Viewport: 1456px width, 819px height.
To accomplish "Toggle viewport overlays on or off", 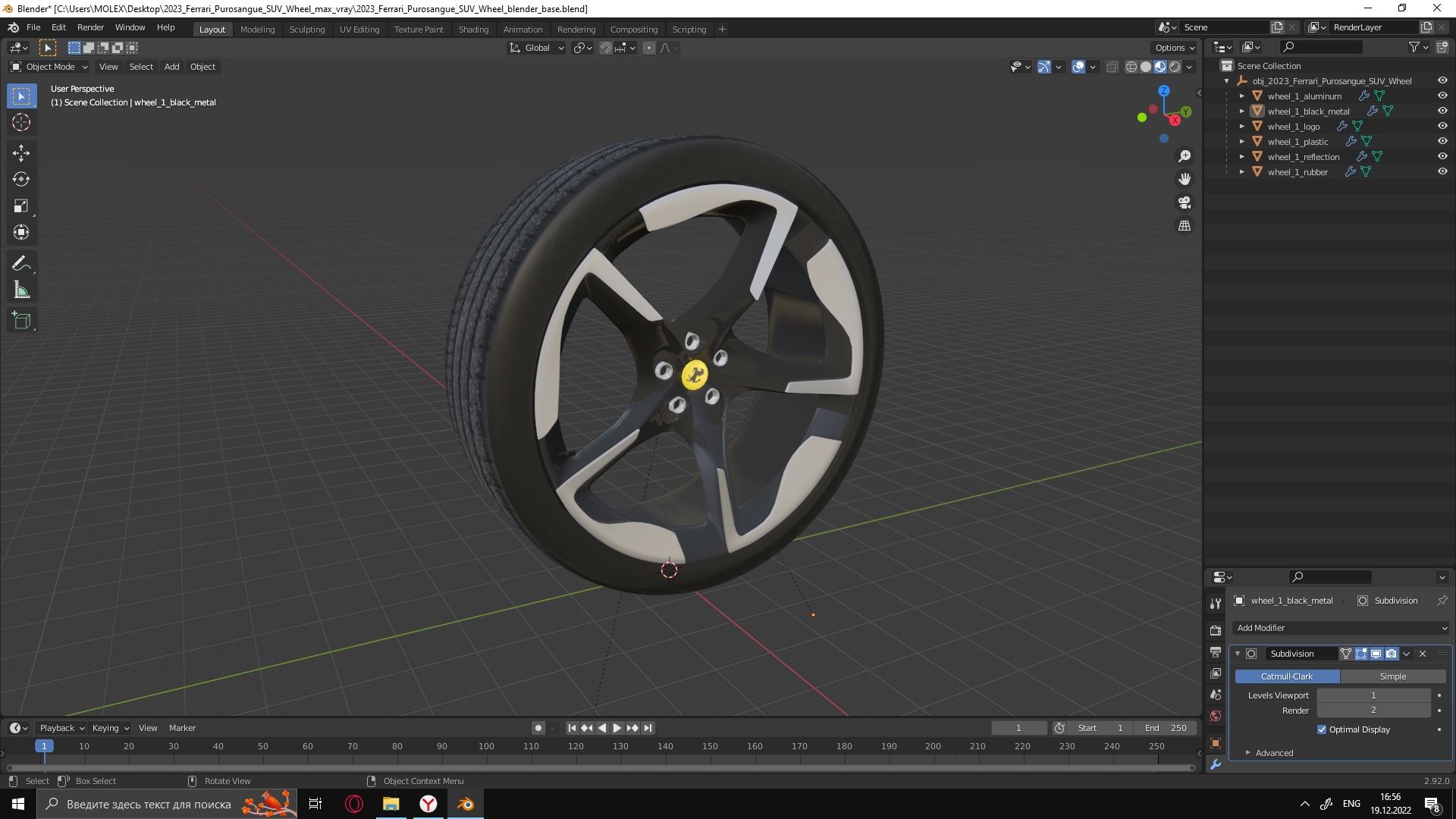I will (1078, 67).
